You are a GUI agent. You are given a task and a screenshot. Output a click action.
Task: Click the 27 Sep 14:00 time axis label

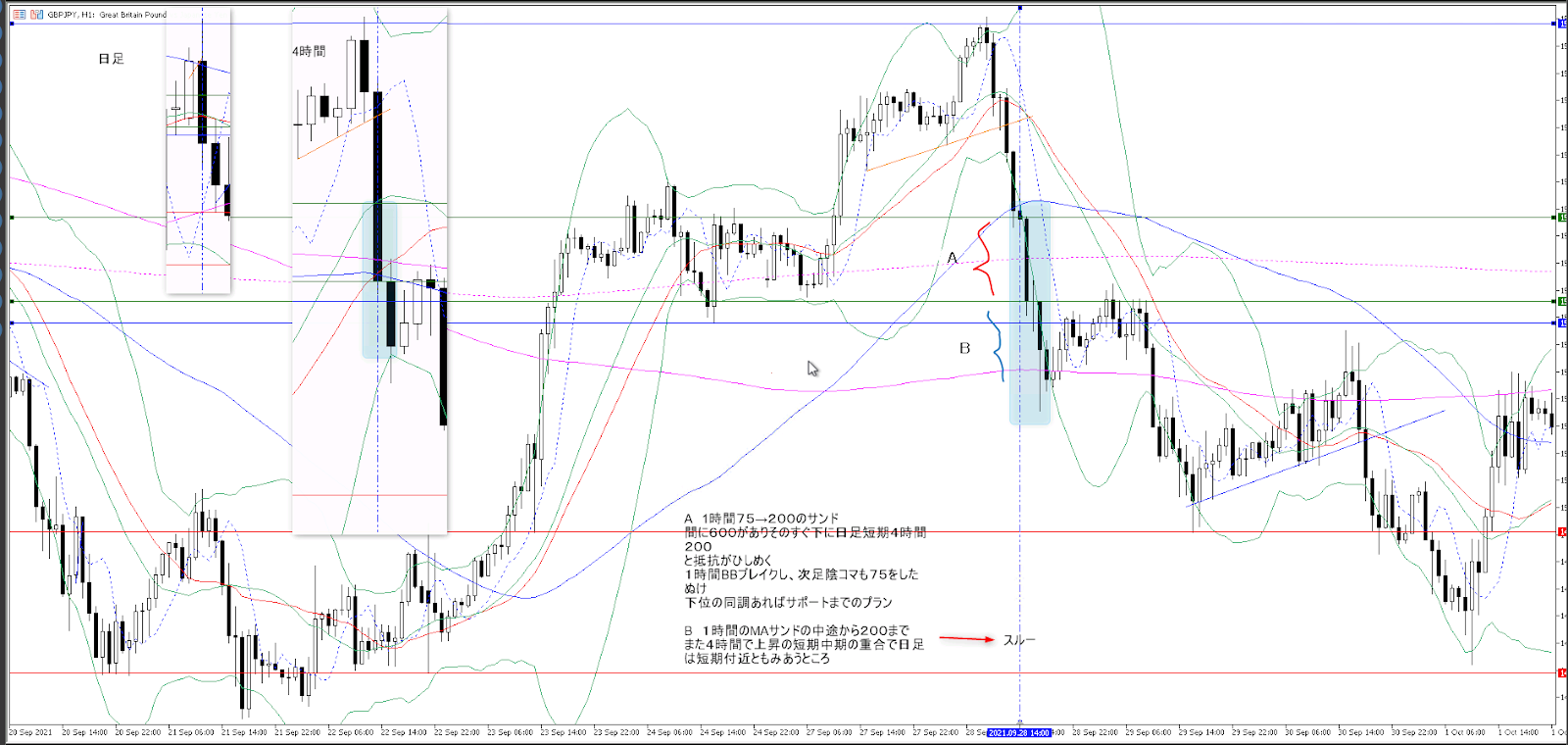click(x=882, y=732)
